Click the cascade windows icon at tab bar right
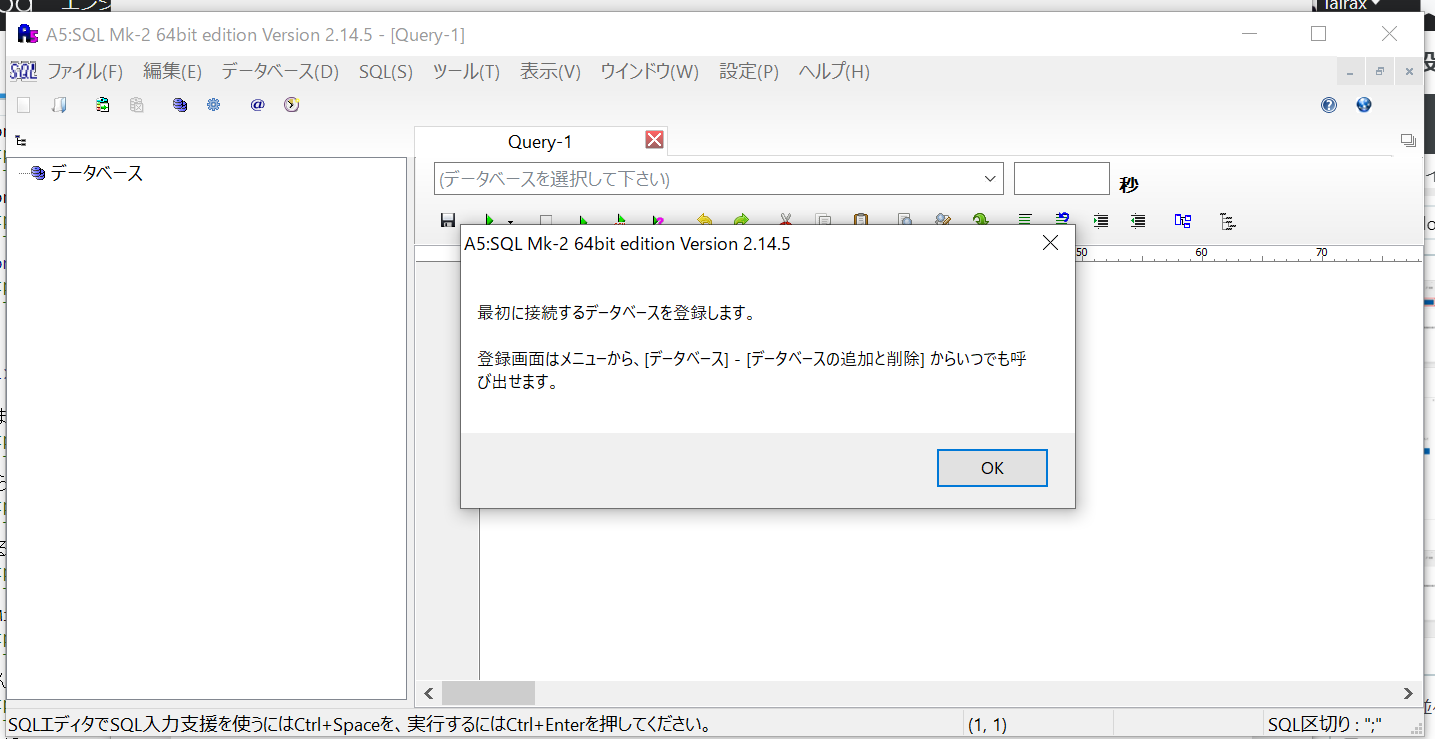Image resolution: width=1435 pixels, height=739 pixels. 1408,141
